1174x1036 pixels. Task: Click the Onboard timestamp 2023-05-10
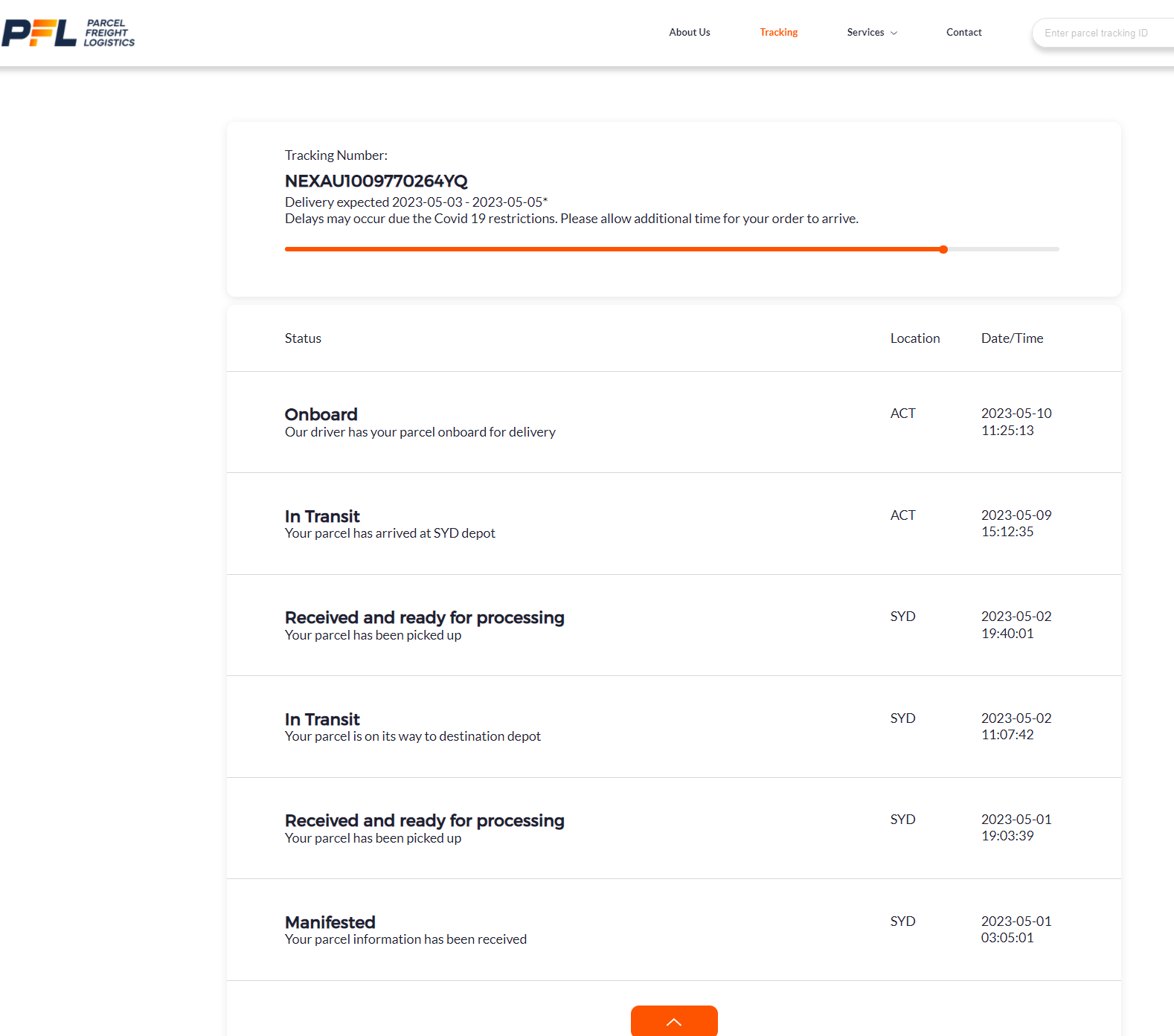click(1016, 414)
